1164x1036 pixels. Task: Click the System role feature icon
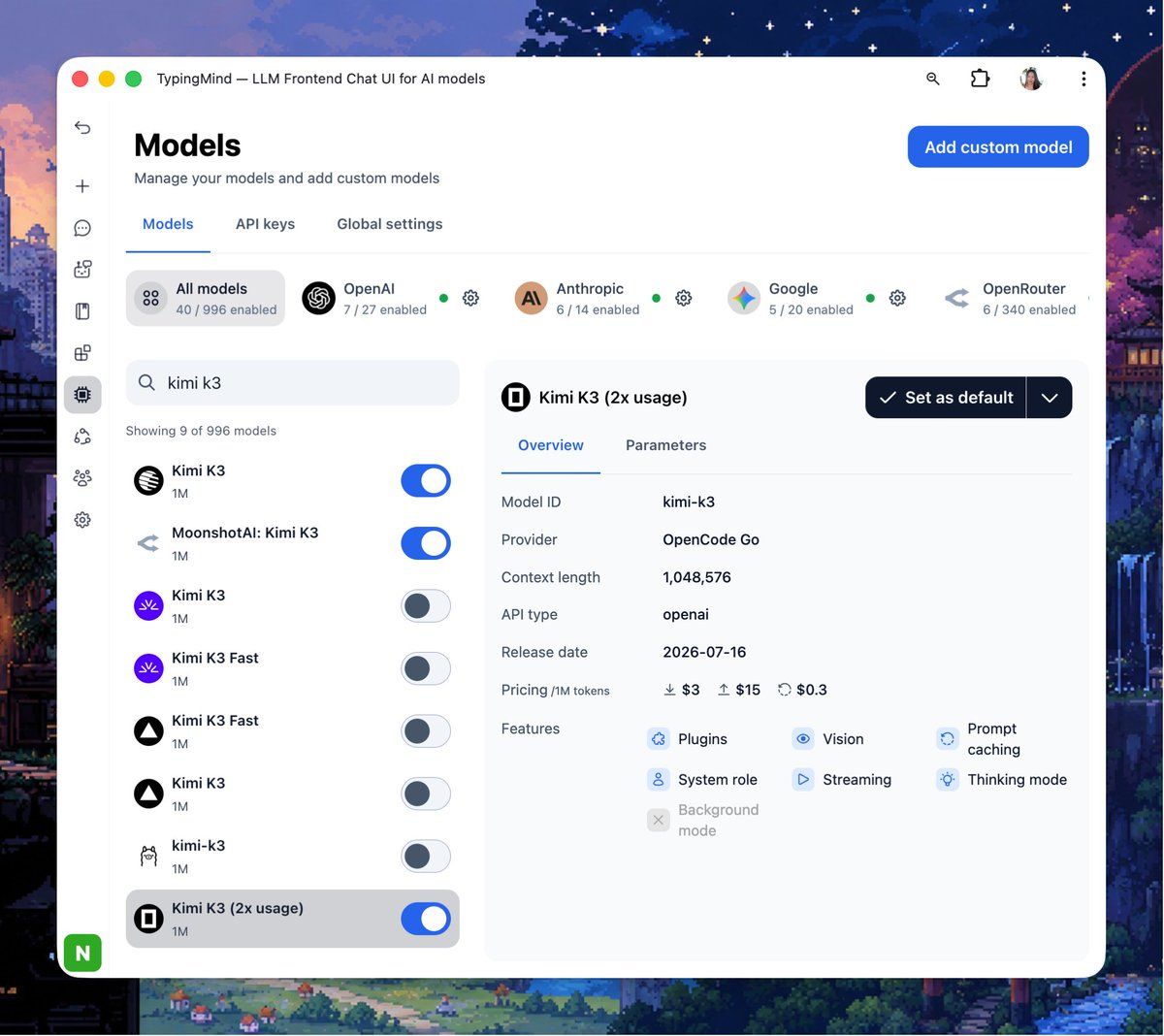[659, 780]
